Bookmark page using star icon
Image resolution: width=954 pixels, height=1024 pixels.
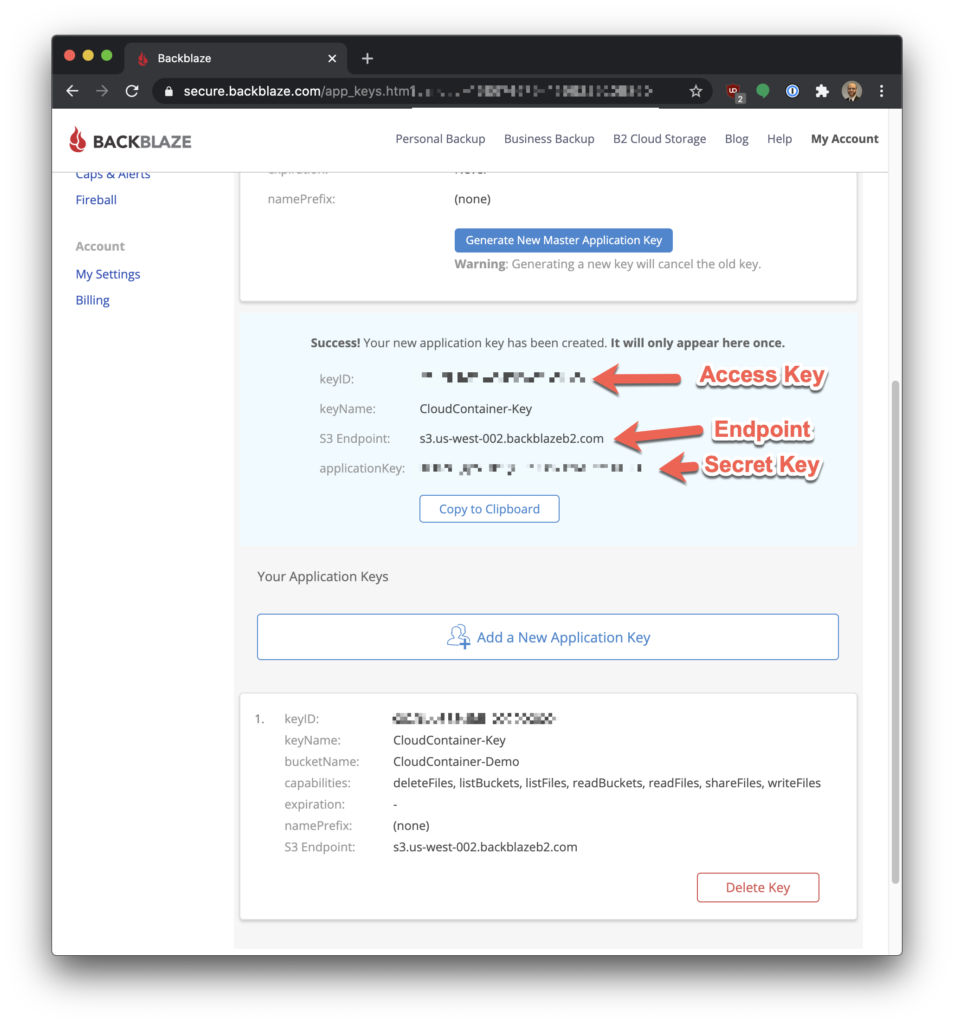click(696, 91)
